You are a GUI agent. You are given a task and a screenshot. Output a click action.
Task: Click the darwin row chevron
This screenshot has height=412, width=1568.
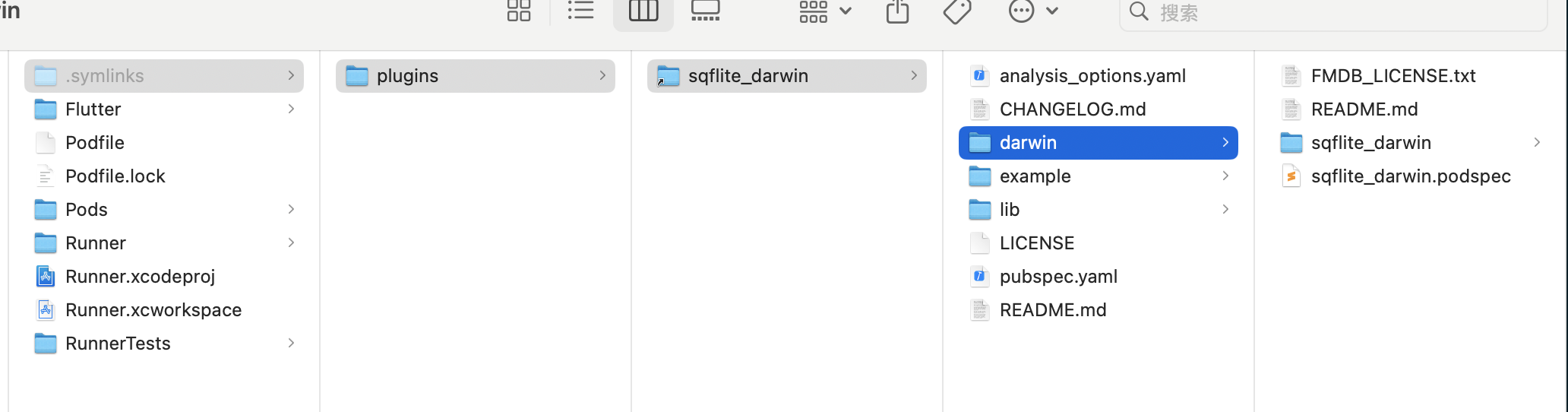[x=1225, y=143]
